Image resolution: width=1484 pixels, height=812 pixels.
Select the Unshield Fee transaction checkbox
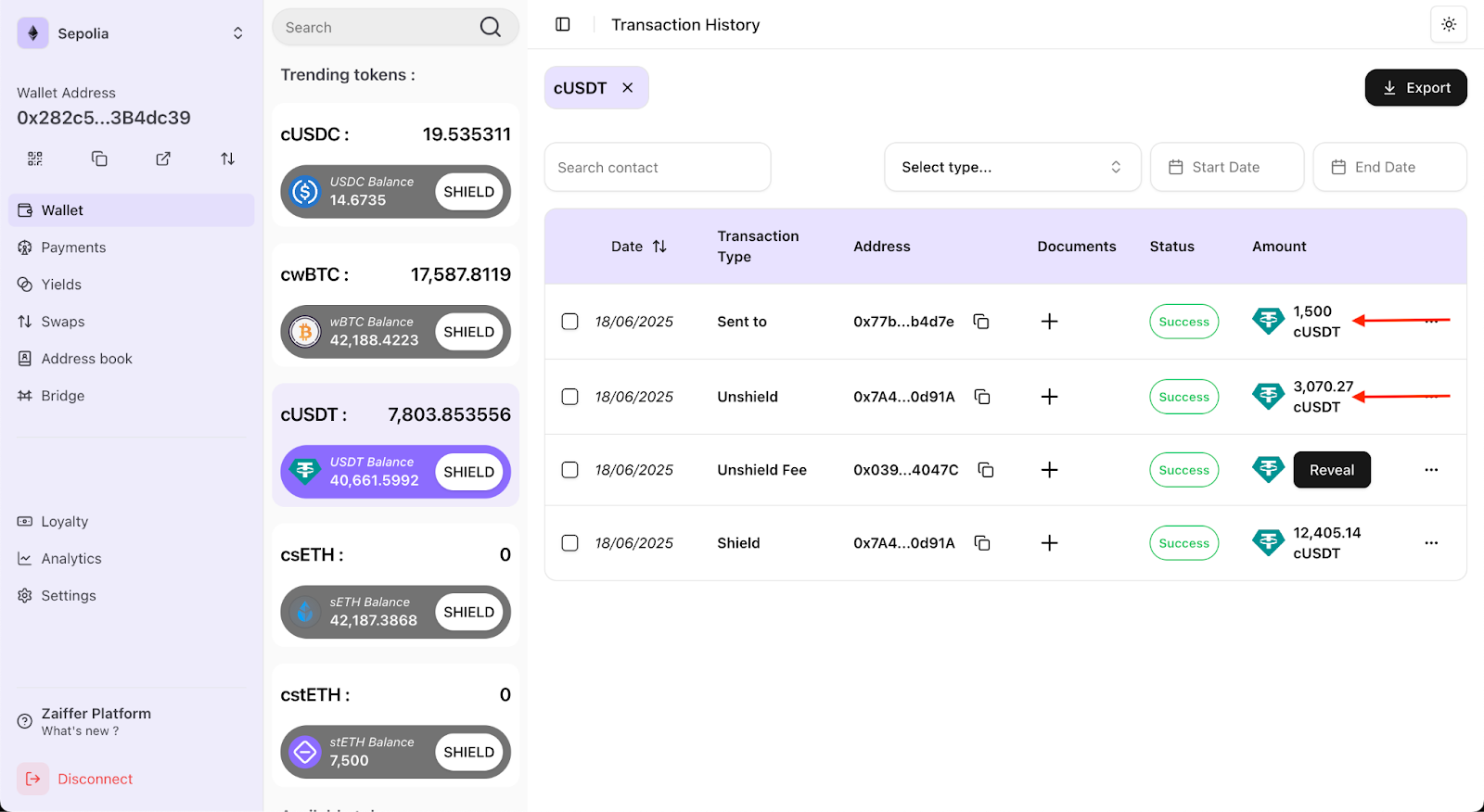click(570, 470)
